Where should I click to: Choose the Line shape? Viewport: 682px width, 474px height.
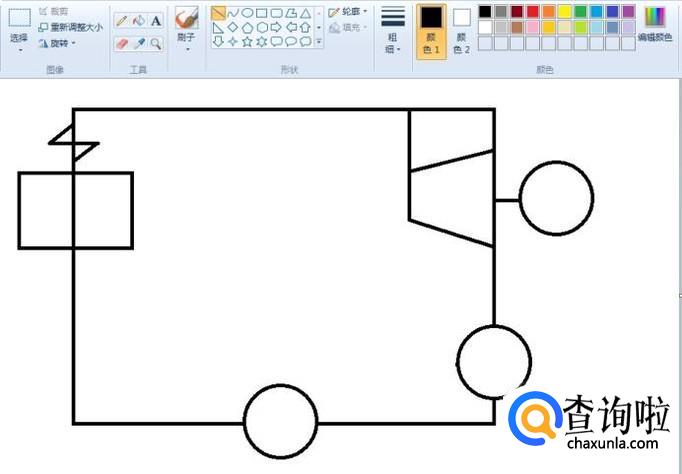coord(218,13)
